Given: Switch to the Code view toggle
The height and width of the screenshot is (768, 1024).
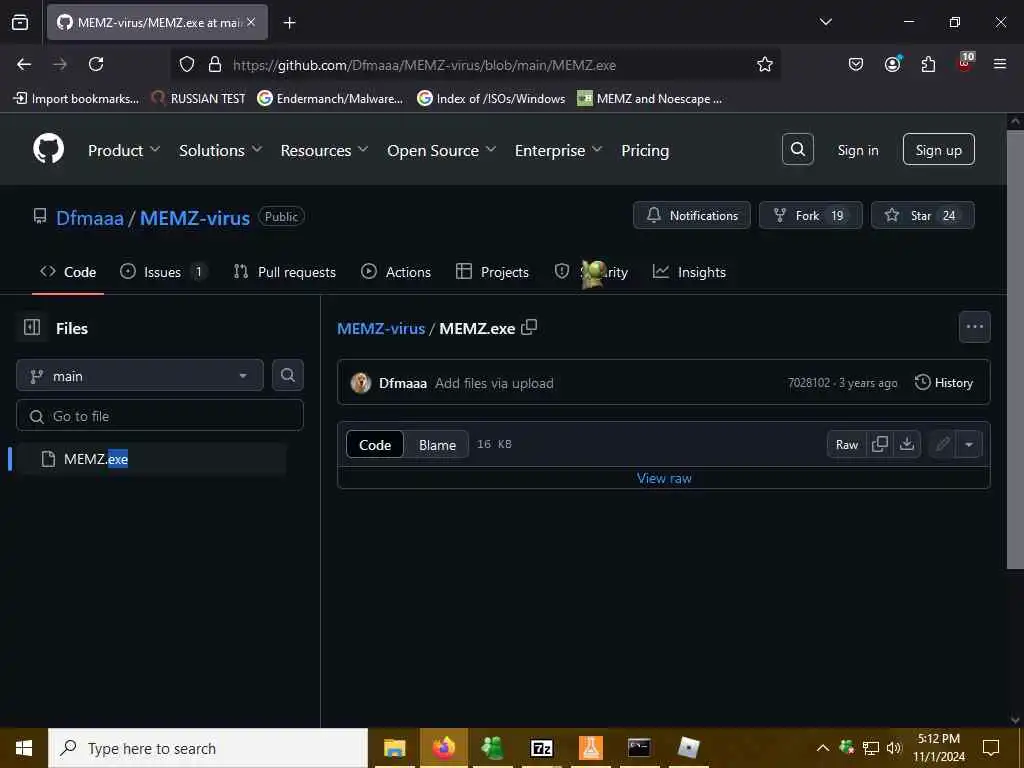Looking at the screenshot, I should click(375, 445).
